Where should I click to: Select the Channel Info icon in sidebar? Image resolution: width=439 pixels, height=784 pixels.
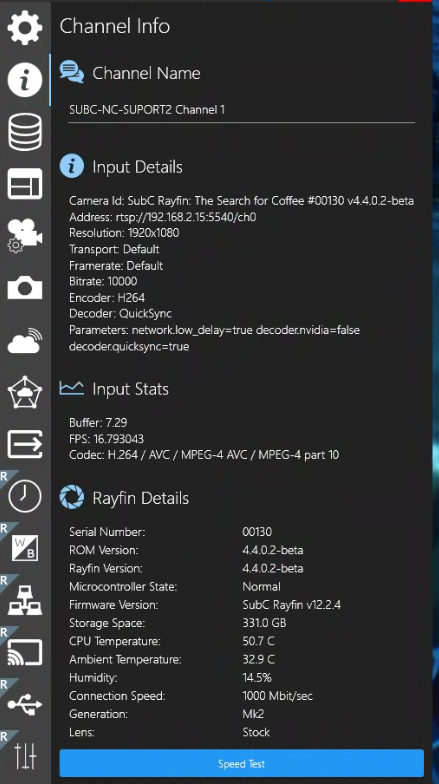(x=24, y=80)
